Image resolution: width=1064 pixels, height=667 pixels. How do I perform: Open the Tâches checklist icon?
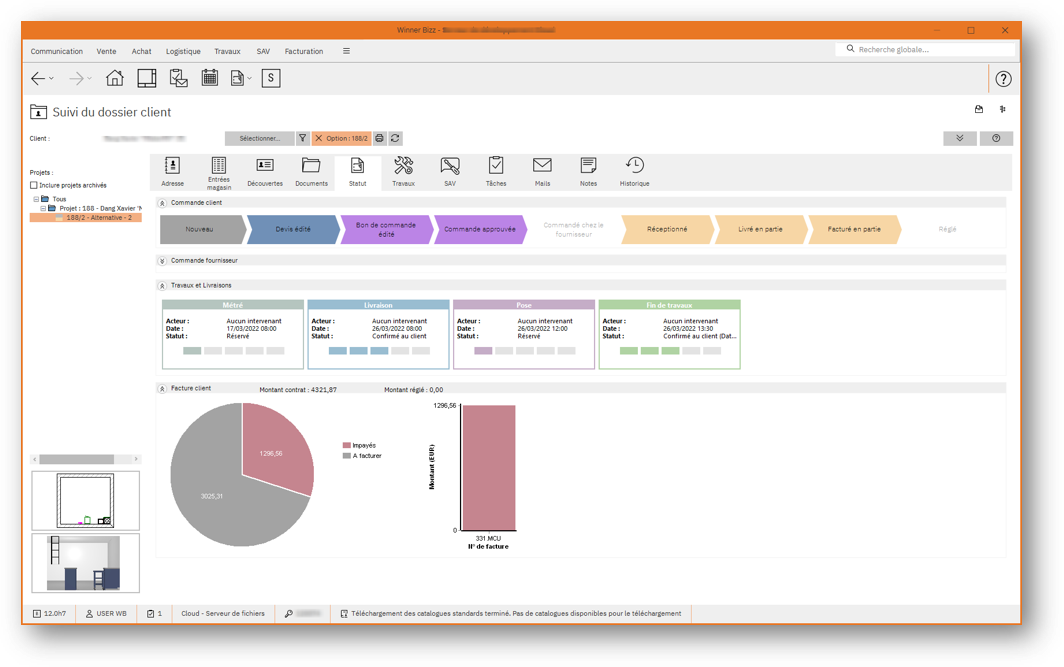[x=495, y=170]
